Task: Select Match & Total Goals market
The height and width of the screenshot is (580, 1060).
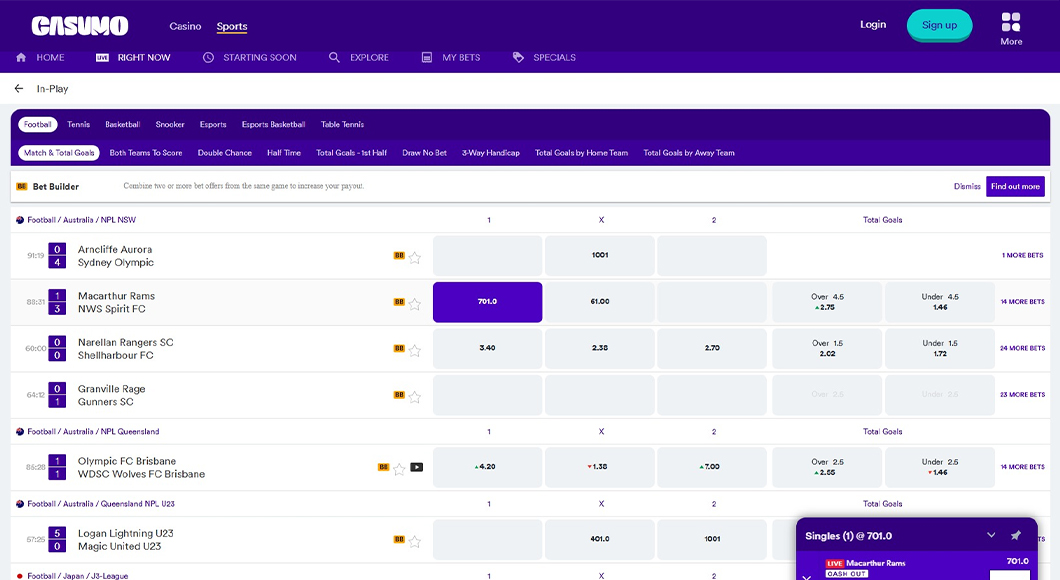Action: click(59, 153)
